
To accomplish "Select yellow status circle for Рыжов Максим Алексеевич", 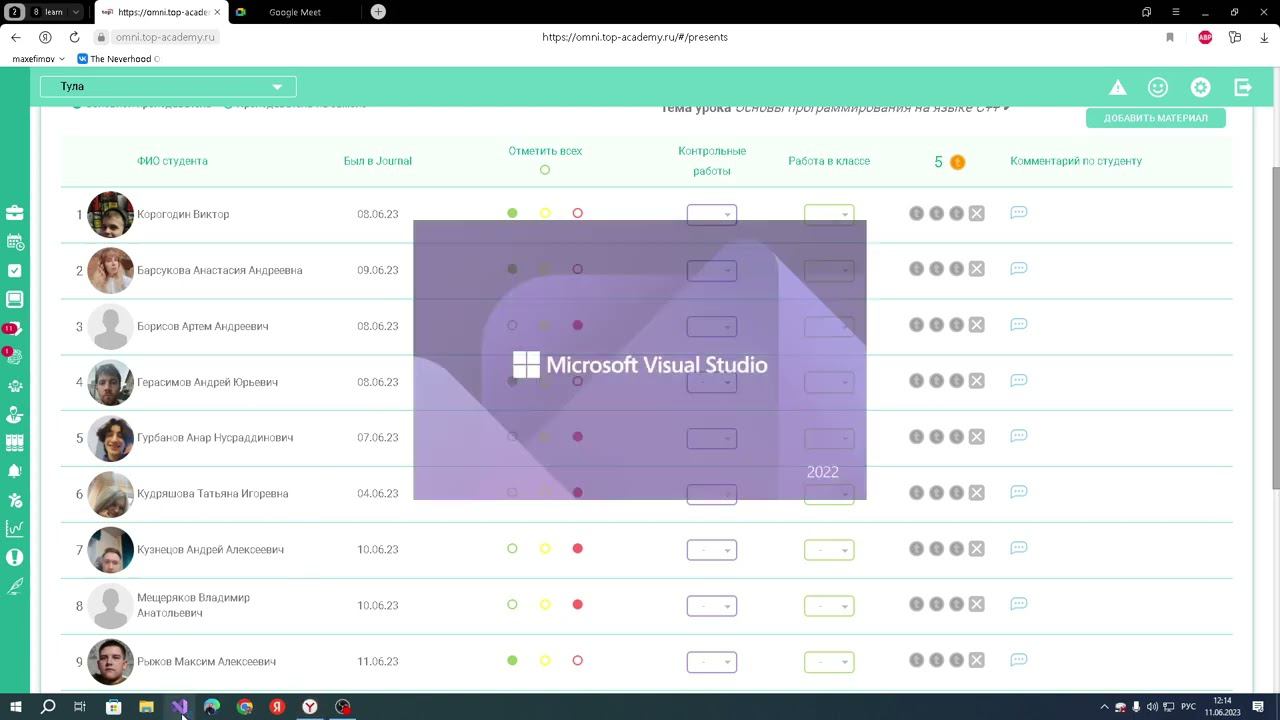I will coord(545,660).
